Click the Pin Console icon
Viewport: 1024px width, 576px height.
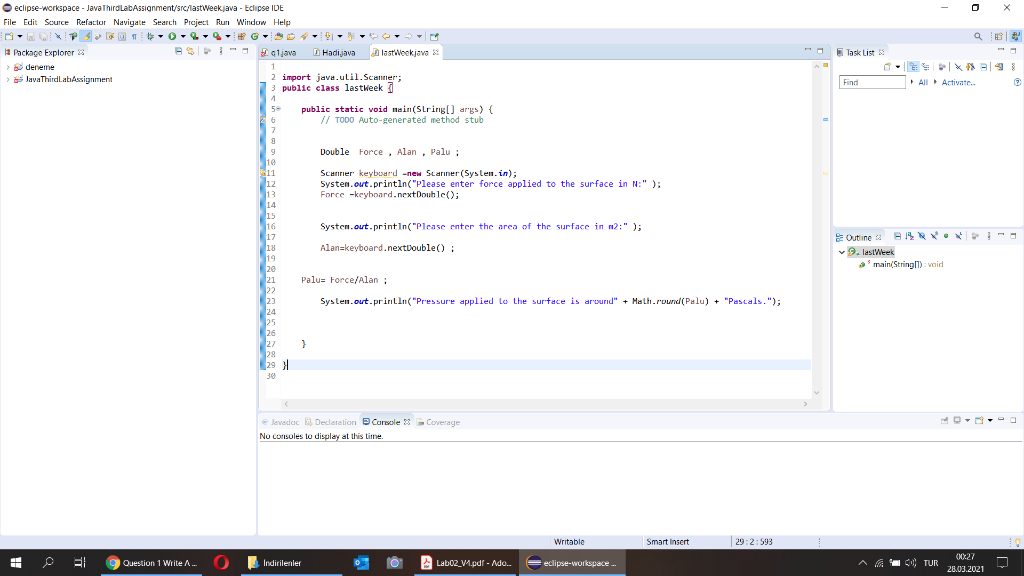944,421
